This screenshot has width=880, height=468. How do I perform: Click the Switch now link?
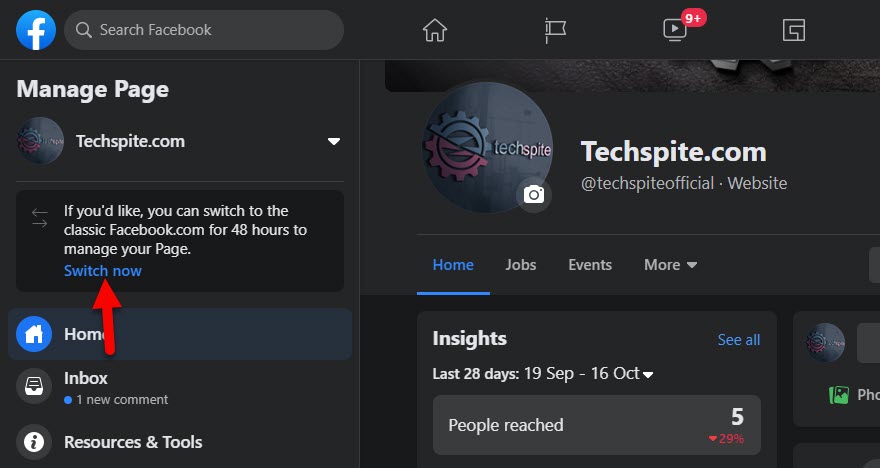(103, 271)
